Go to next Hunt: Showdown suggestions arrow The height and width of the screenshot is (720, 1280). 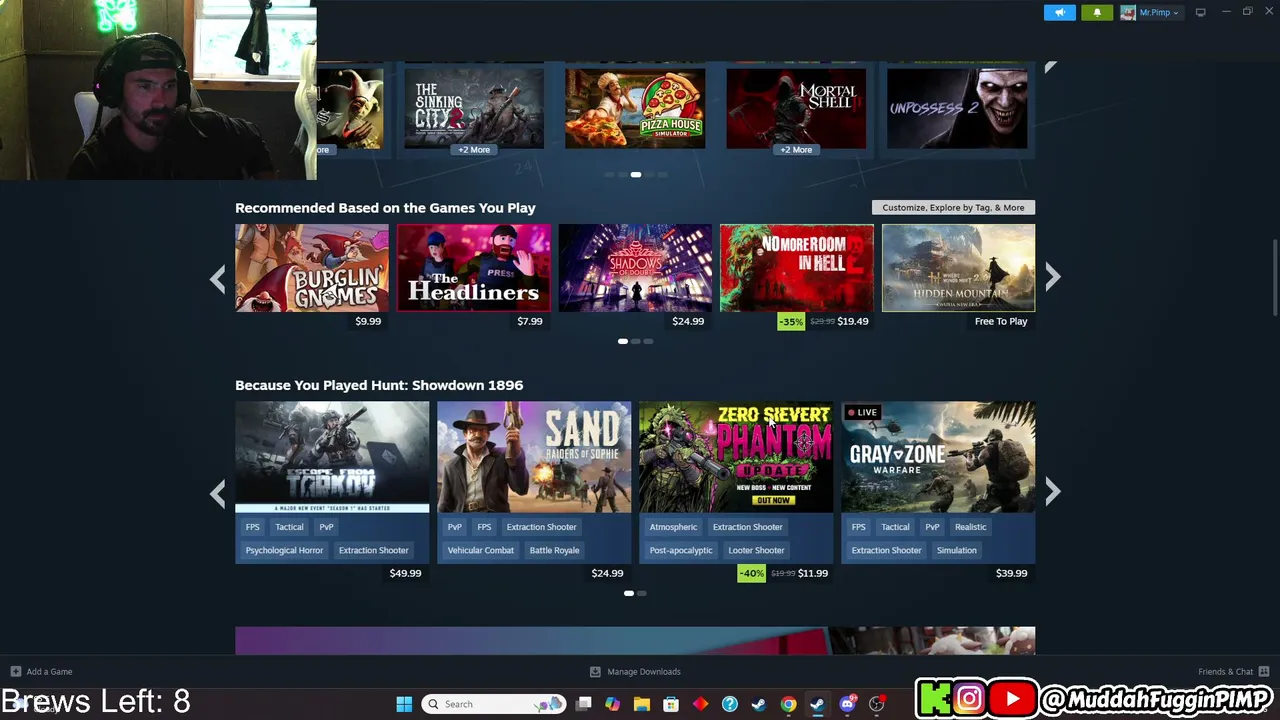point(1052,491)
